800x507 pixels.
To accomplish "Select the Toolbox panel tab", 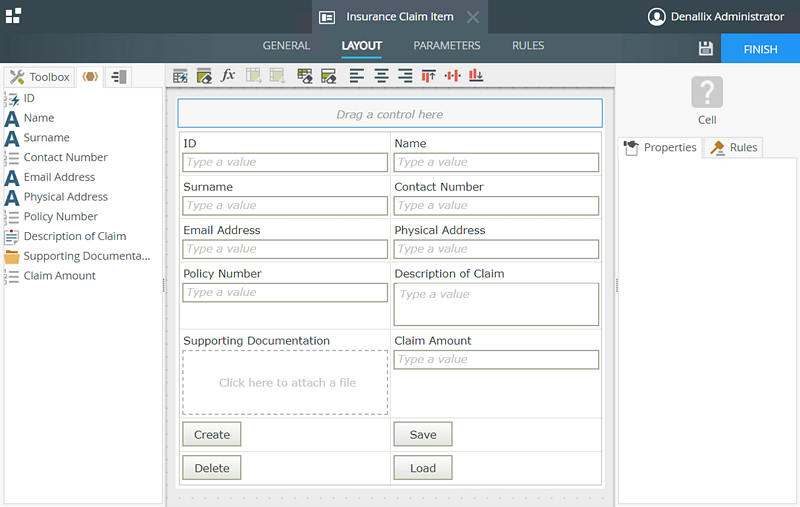I will (x=40, y=77).
